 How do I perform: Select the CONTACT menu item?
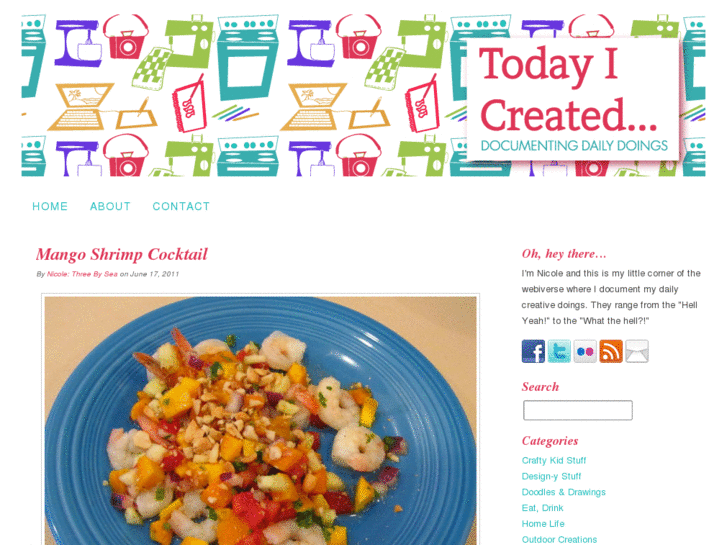181,206
